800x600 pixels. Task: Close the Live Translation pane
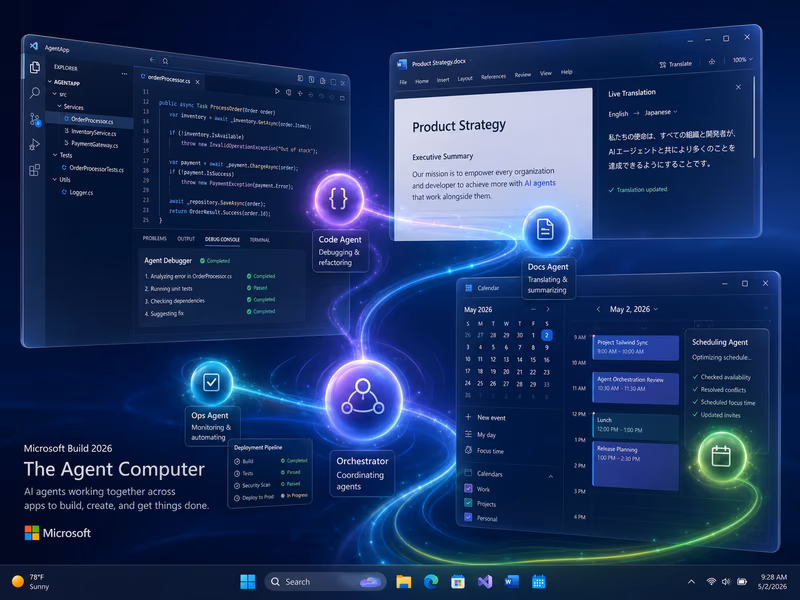click(738, 87)
